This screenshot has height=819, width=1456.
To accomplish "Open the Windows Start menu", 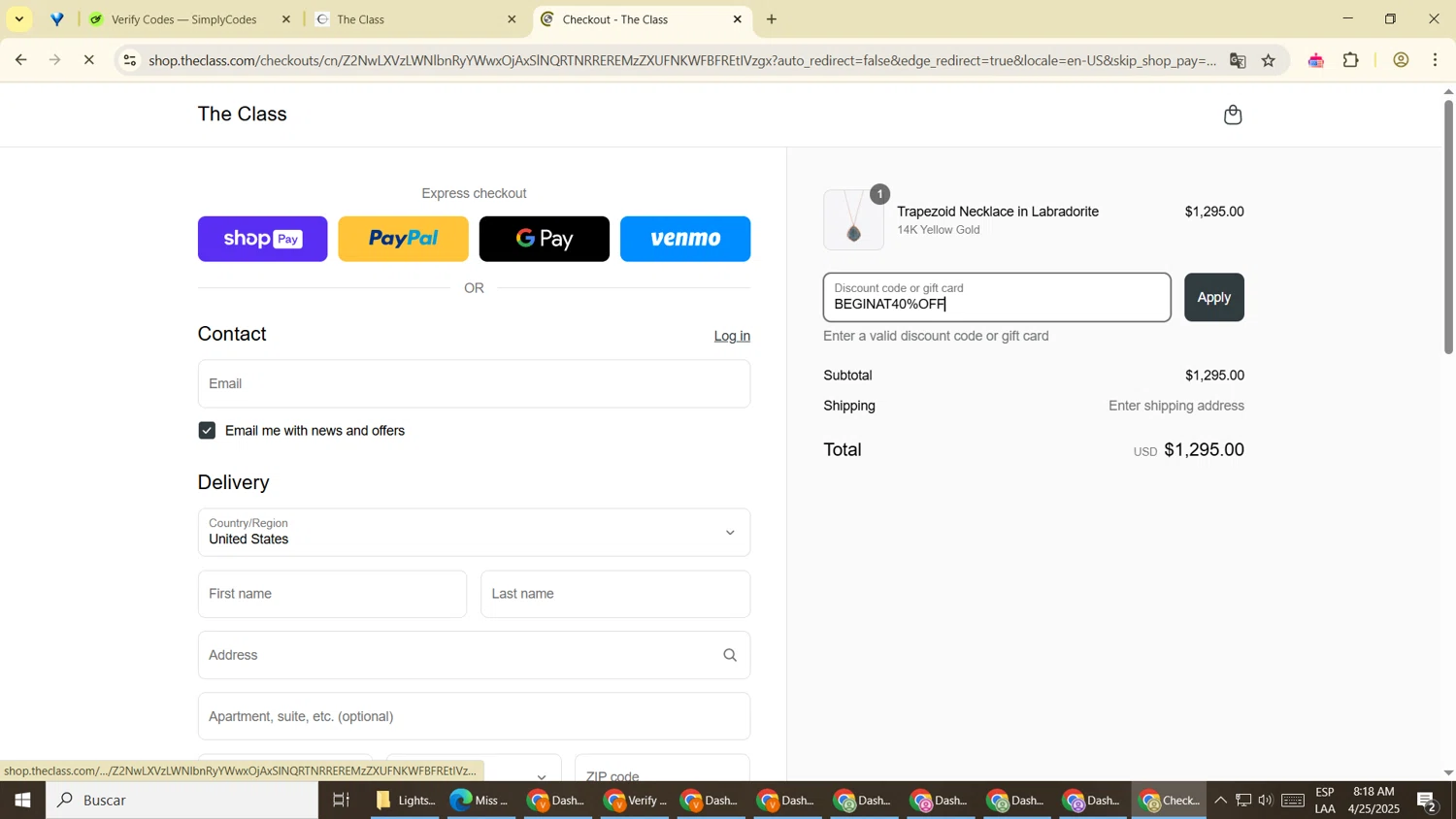I will point(22,801).
